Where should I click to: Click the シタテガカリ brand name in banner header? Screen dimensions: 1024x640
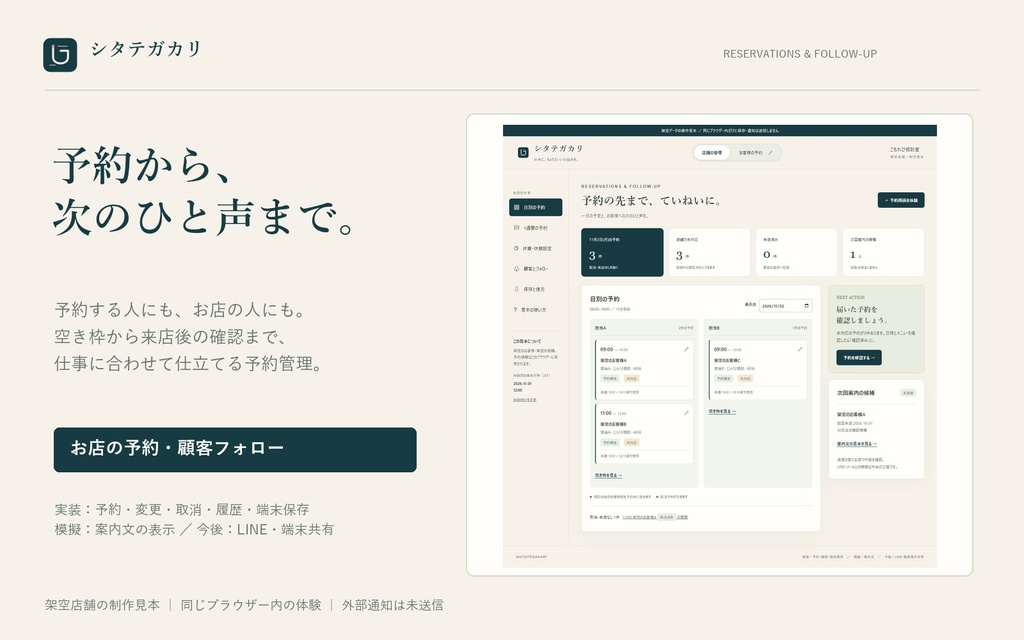tap(146, 50)
